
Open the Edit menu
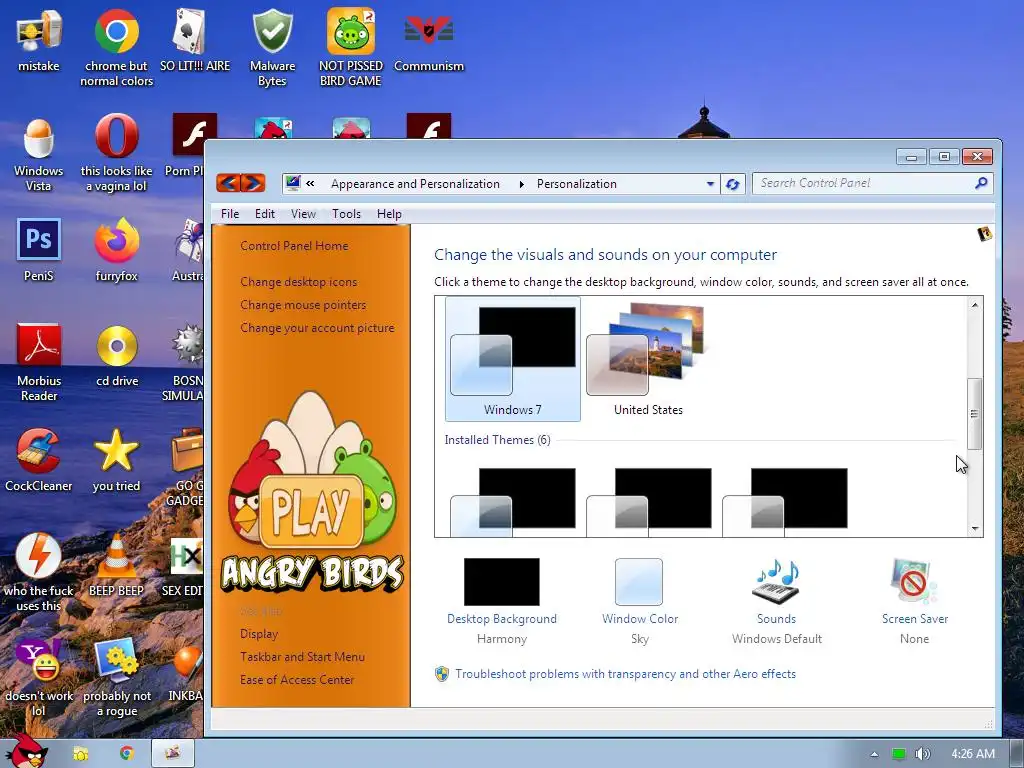click(264, 214)
